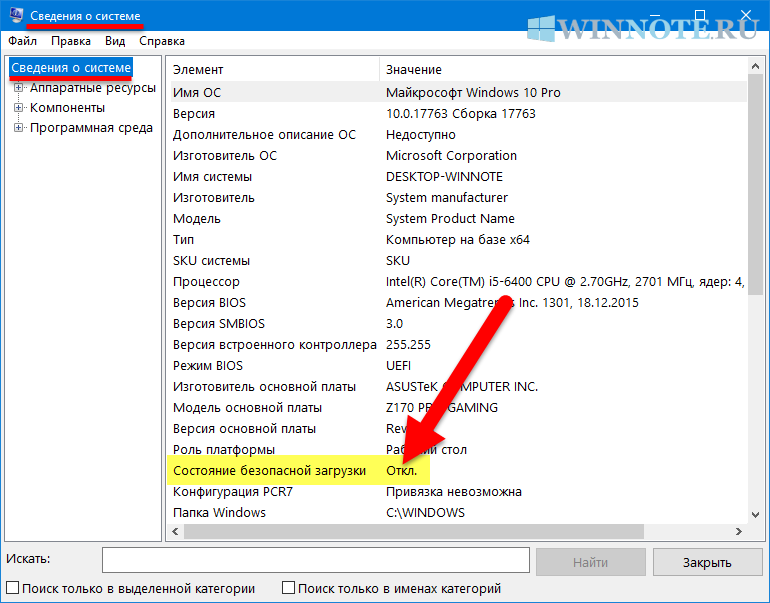770x603 pixels.
Task: Click vertical scrollbar down arrow
Action: pos(755,515)
